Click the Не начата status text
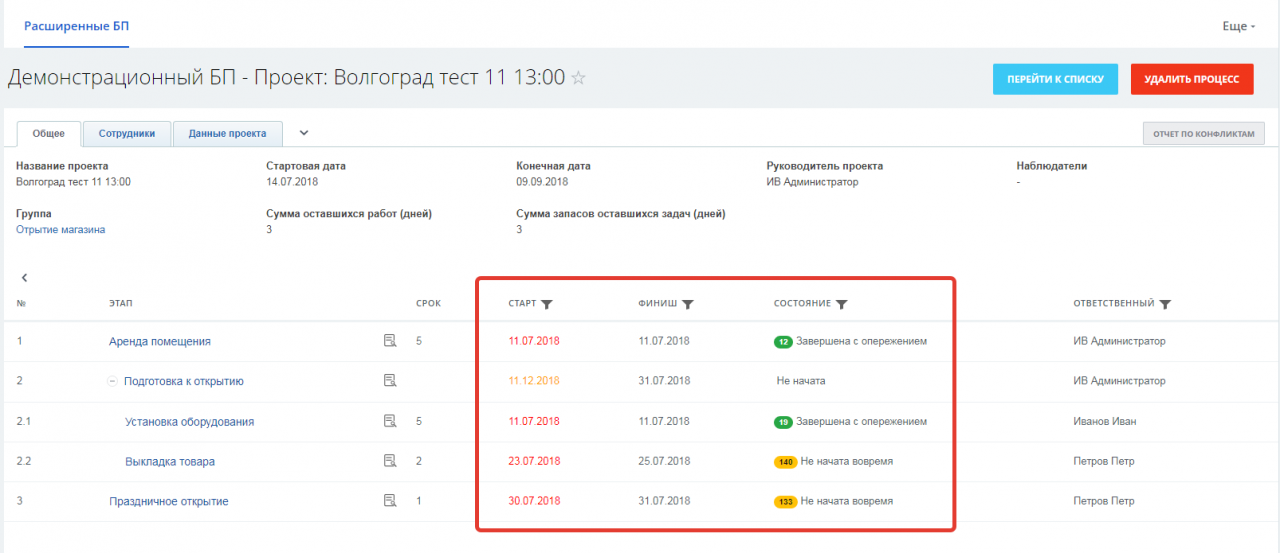Image resolution: width=1280 pixels, height=553 pixels. (x=801, y=381)
